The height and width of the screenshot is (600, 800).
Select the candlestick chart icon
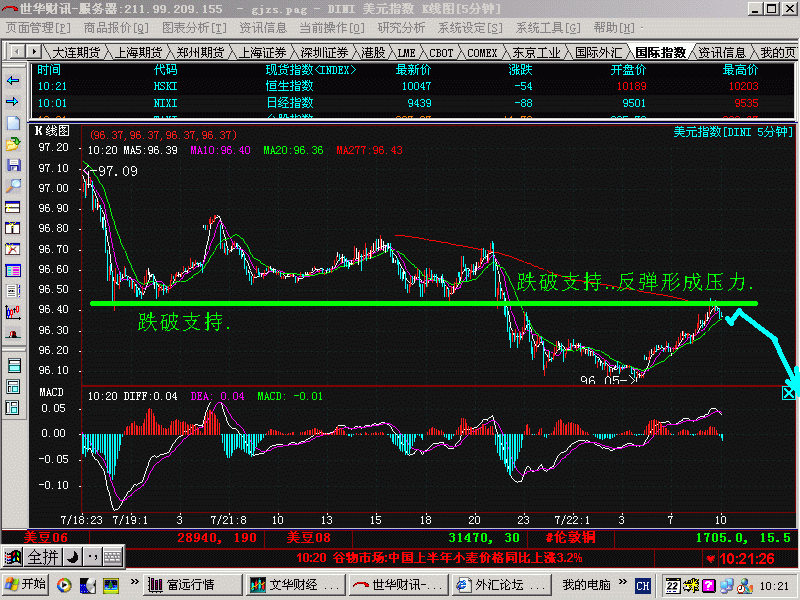[13, 312]
